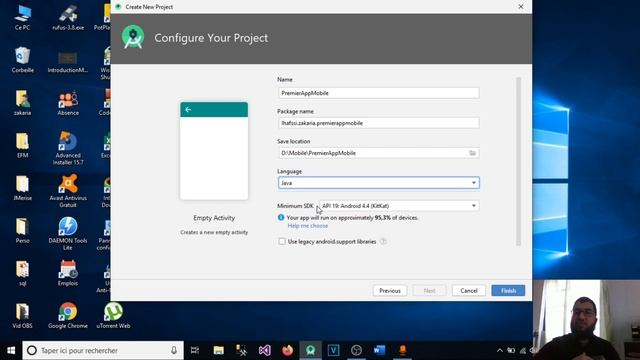Open Ce PC desktop icon

click(x=22, y=18)
